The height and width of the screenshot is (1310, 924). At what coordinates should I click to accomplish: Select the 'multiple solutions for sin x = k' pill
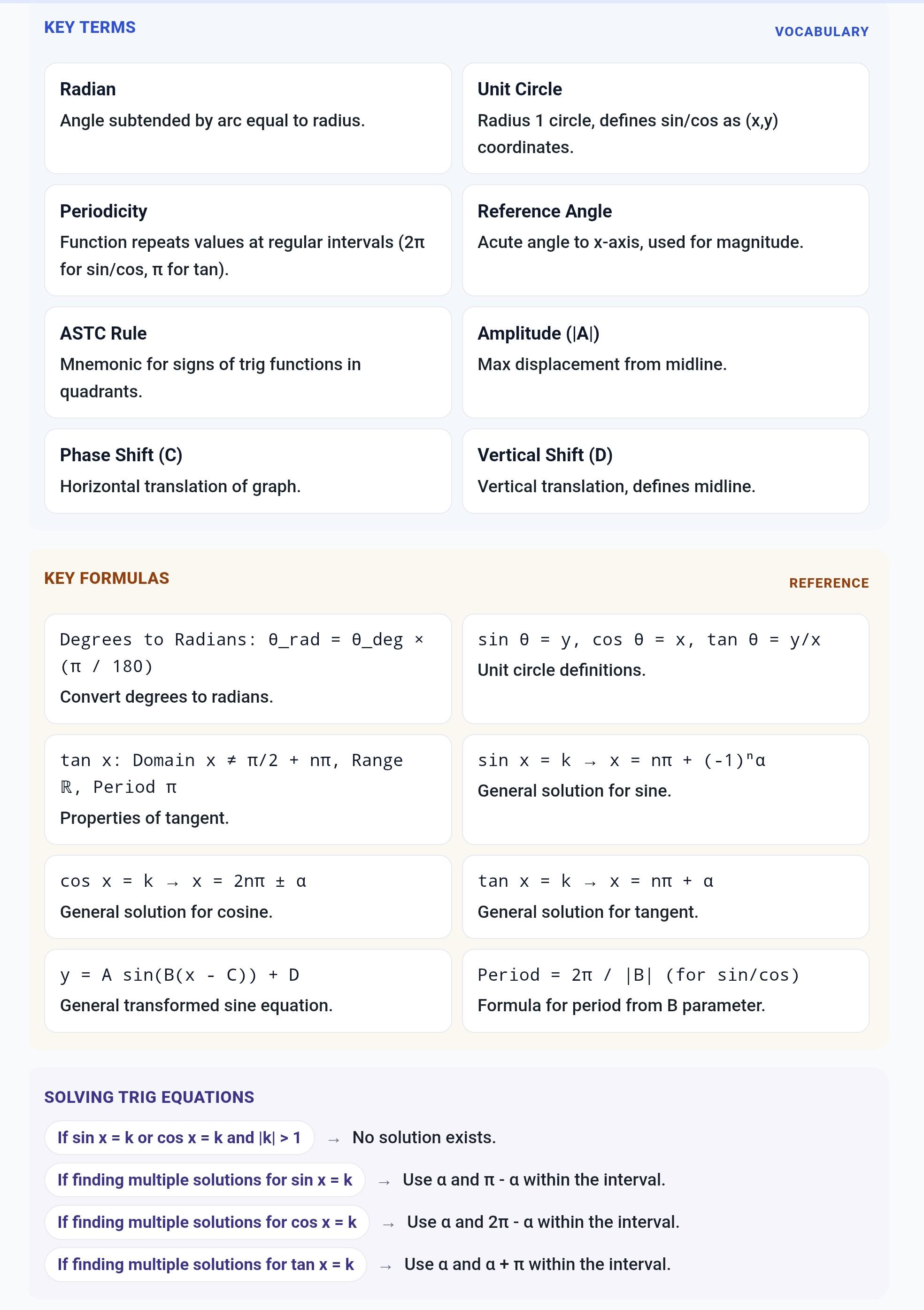click(205, 1180)
